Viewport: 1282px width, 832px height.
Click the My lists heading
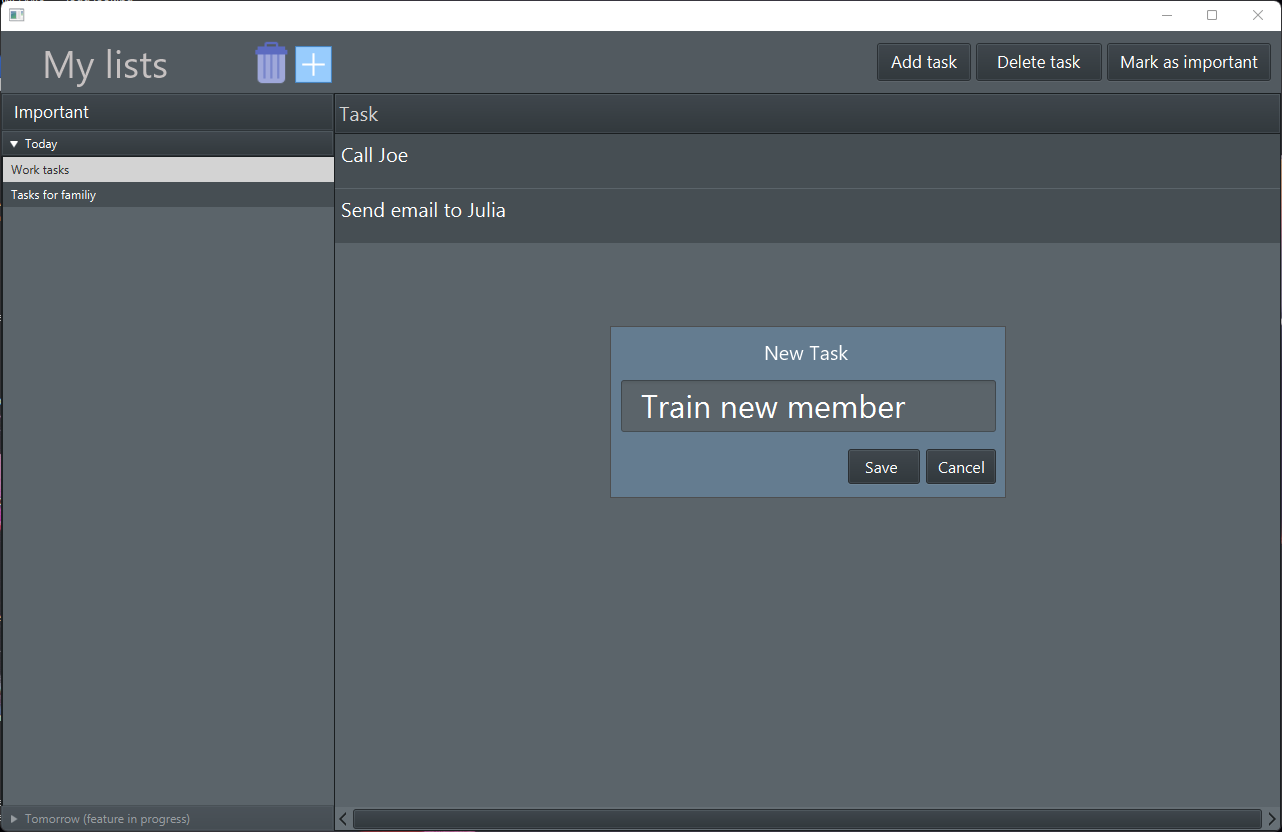click(x=104, y=64)
